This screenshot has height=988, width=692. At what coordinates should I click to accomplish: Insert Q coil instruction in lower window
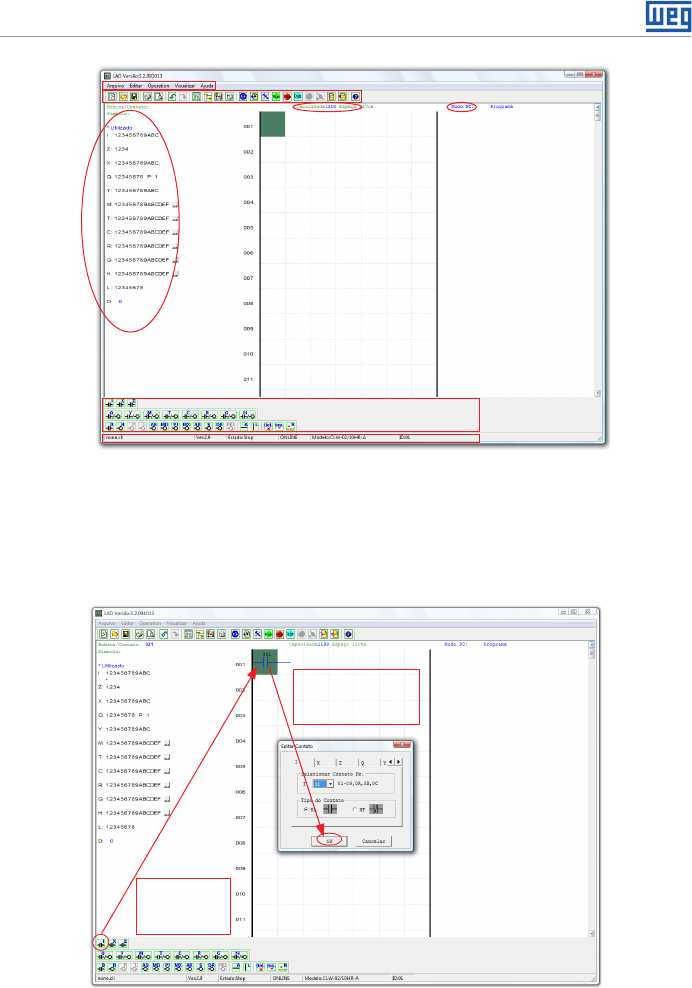pyautogui.click(x=105, y=955)
